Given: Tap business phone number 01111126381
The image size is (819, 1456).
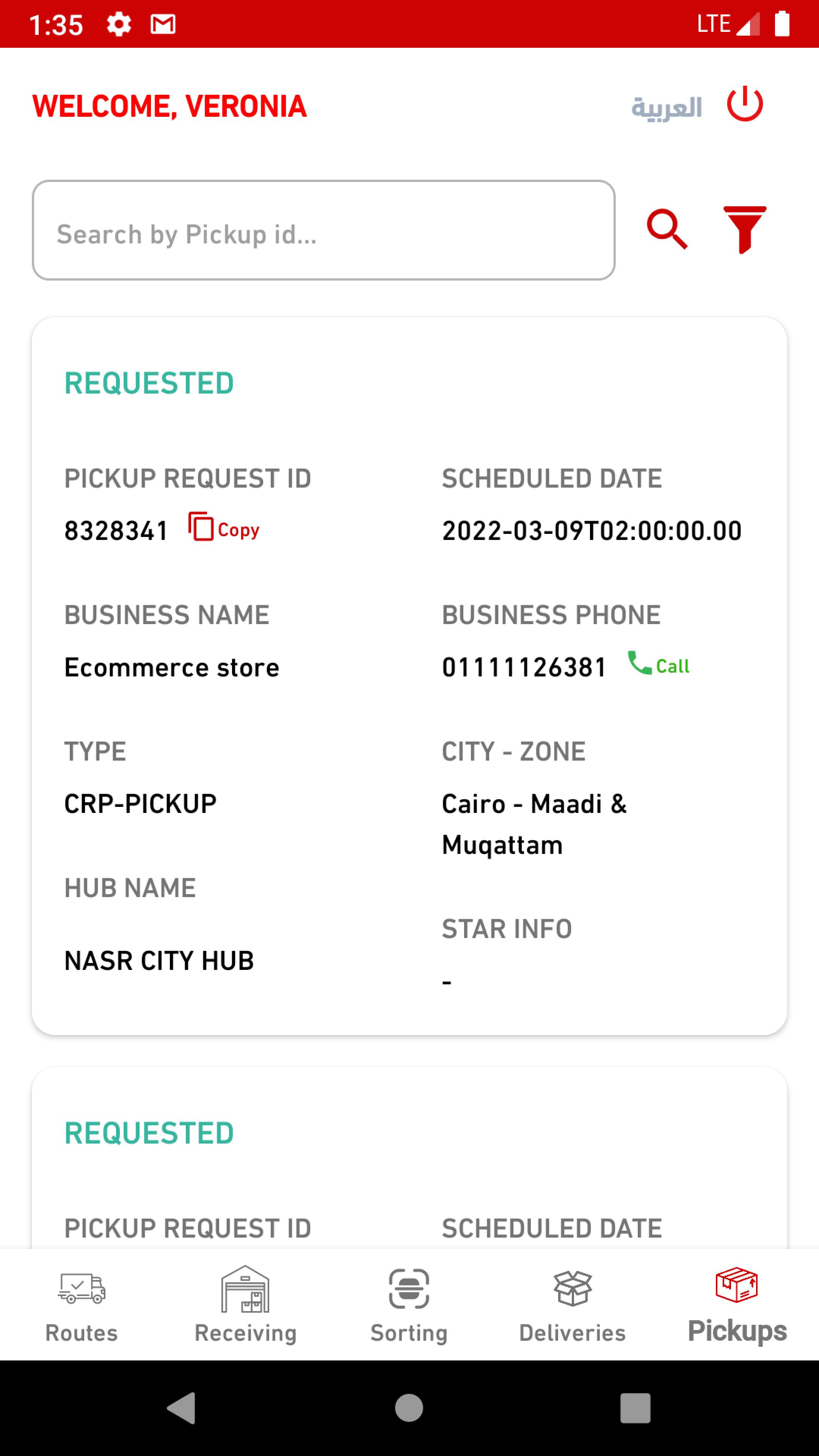Looking at the screenshot, I should point(524,667).
